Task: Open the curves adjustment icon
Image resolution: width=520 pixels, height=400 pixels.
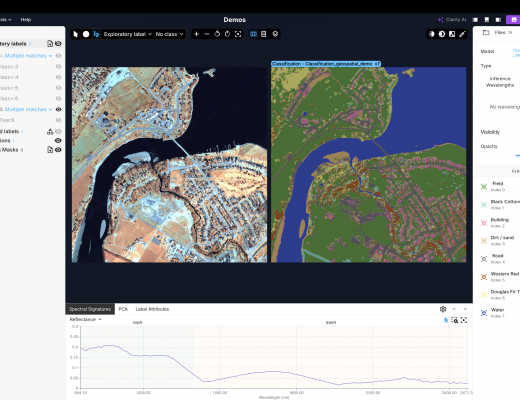Action: click(452, 34)
